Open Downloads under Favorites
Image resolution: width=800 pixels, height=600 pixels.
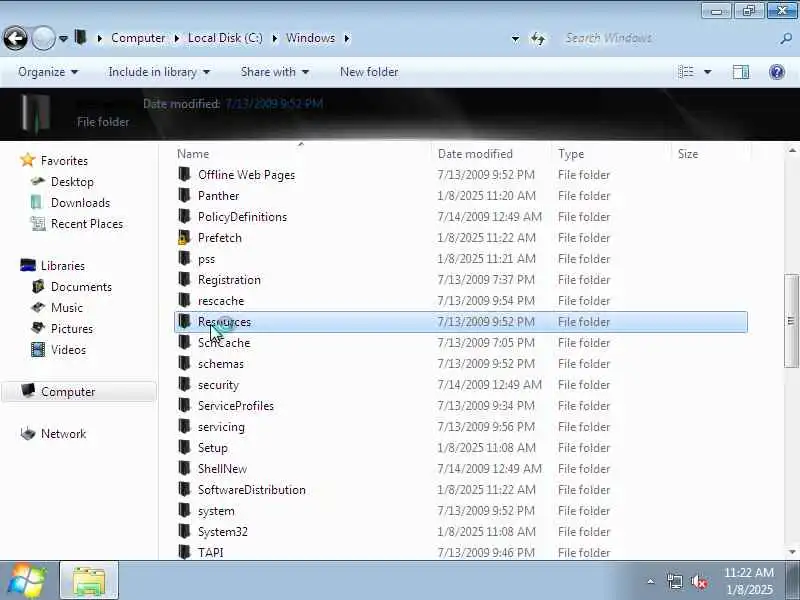[x=80, y=203]
